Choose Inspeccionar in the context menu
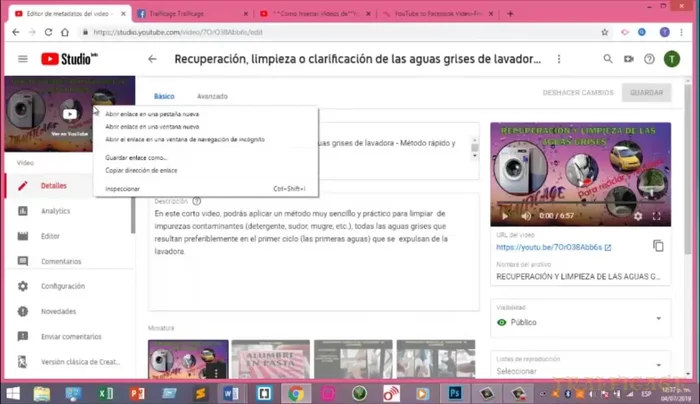 pos(206,189)
